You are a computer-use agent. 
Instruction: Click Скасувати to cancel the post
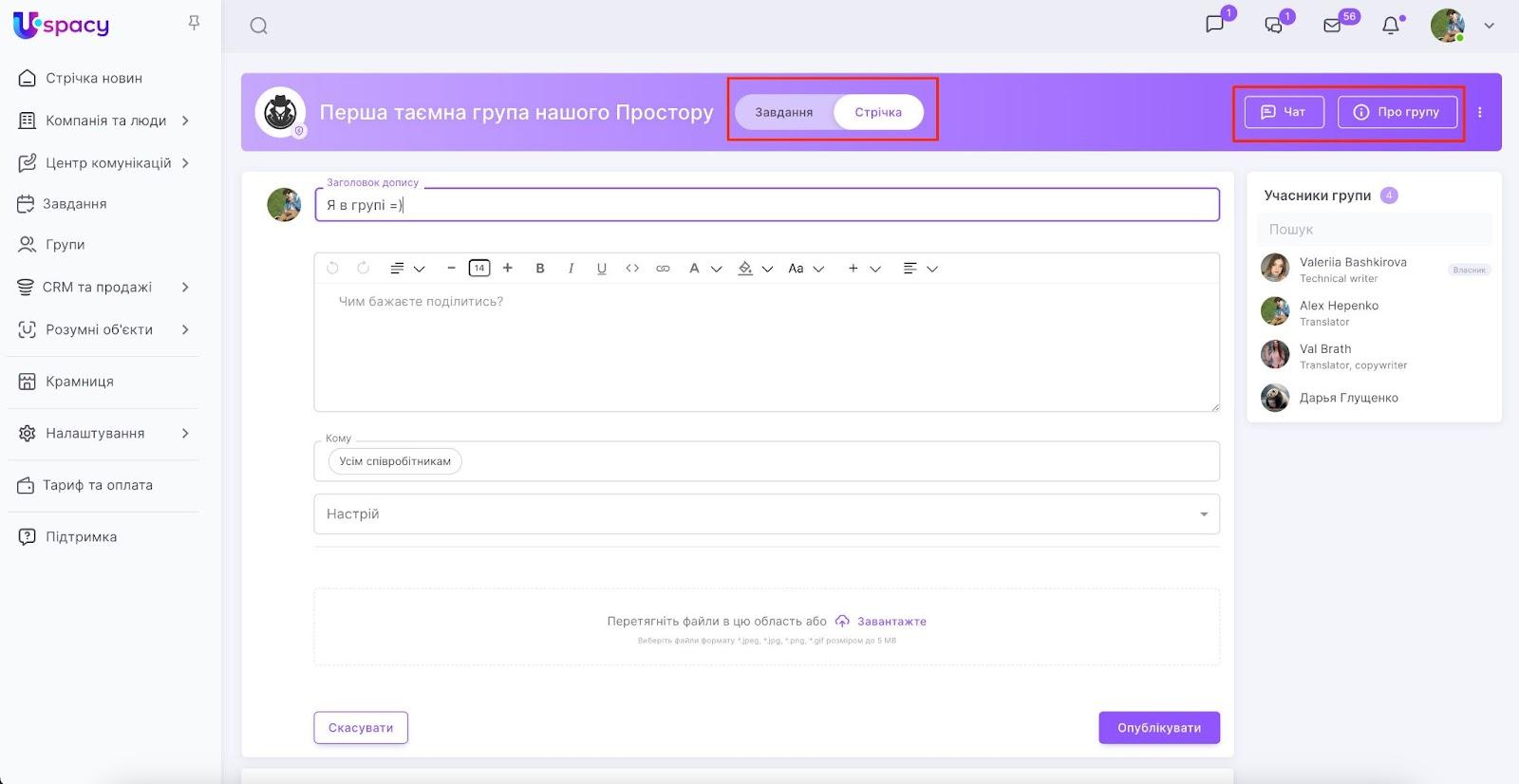[361, 728]
